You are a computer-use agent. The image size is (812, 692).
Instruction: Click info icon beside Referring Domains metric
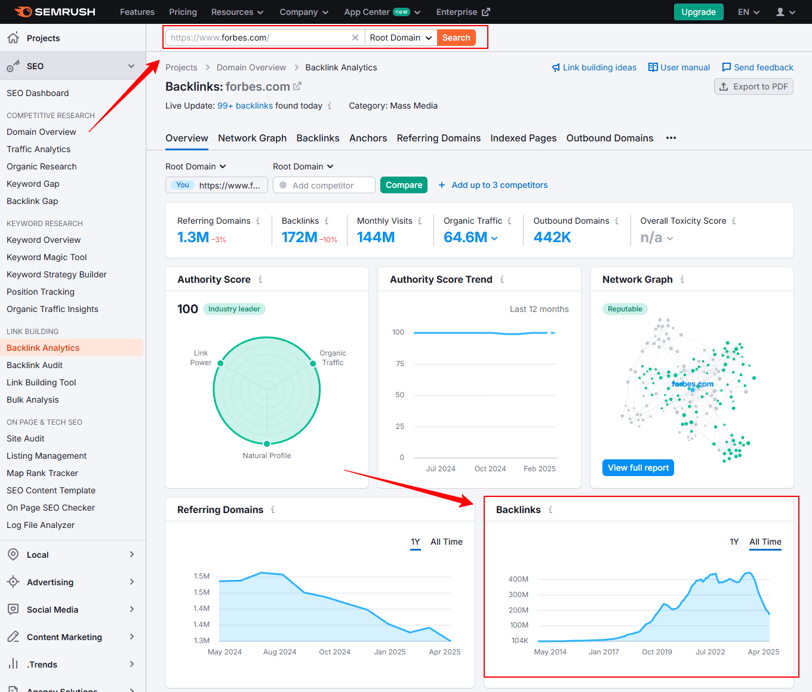pos(258,221)
